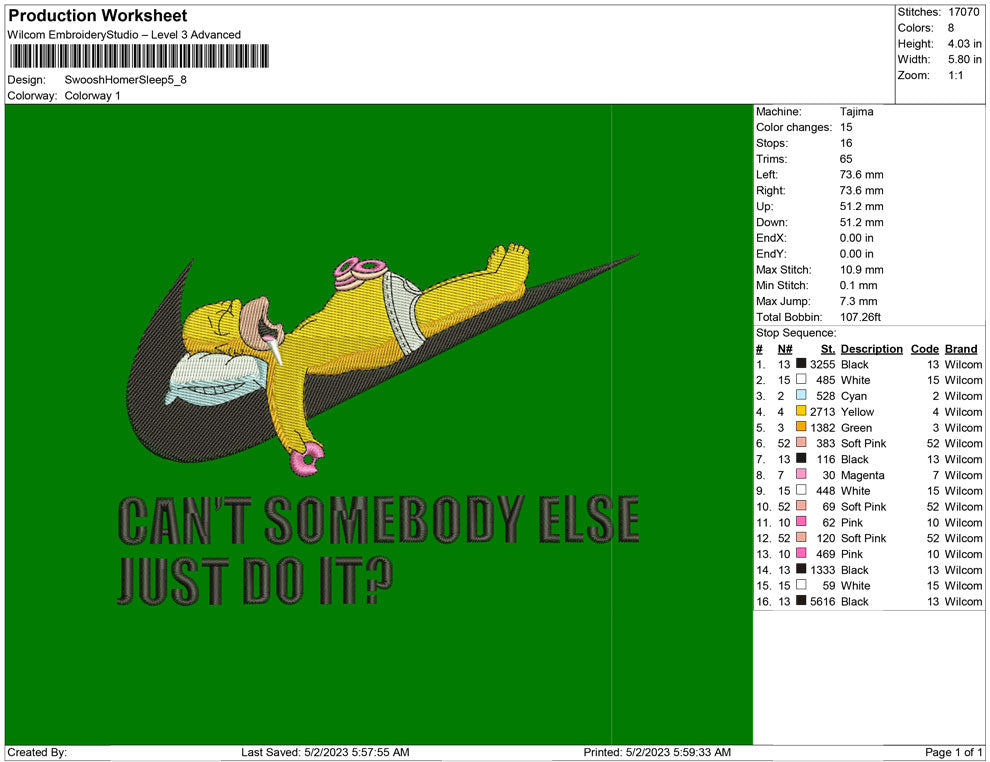Click the barcode below the Wilcom title
Image resolution: width=990 pixels, height=762 pixels.
(139, 56)
